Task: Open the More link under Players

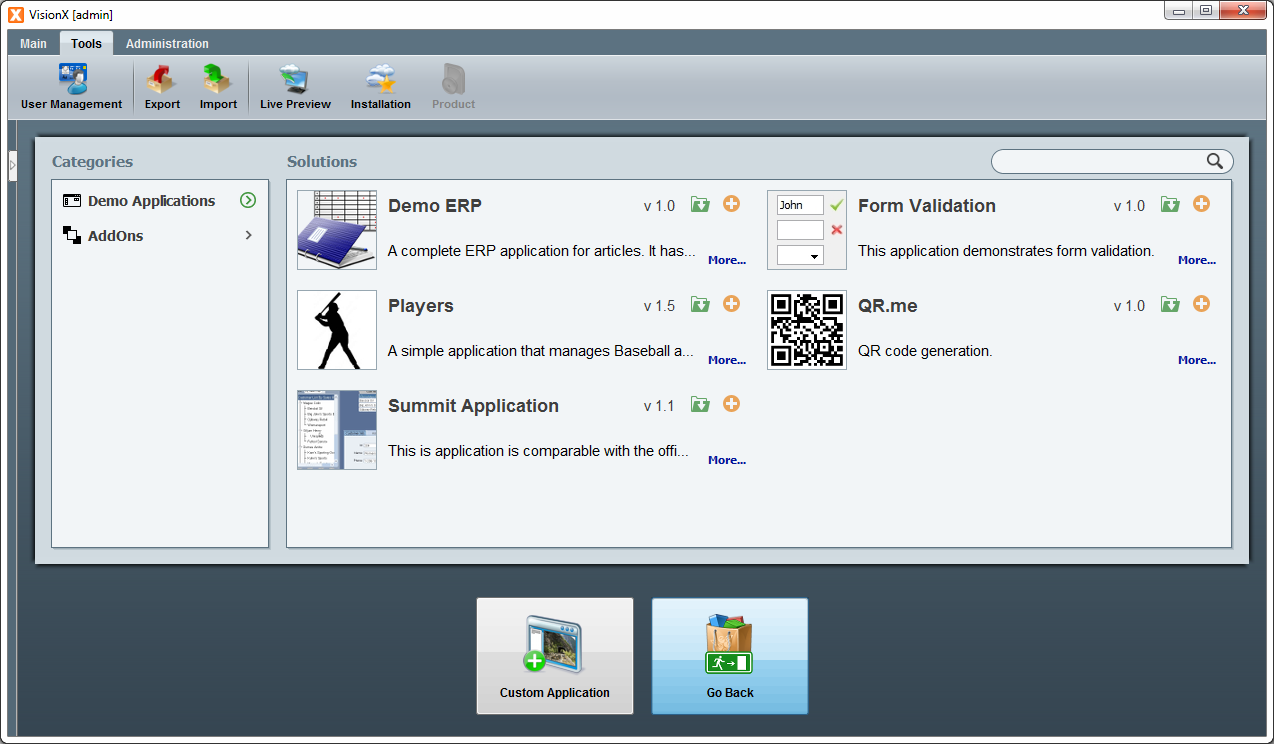Action: coord(726,359)
